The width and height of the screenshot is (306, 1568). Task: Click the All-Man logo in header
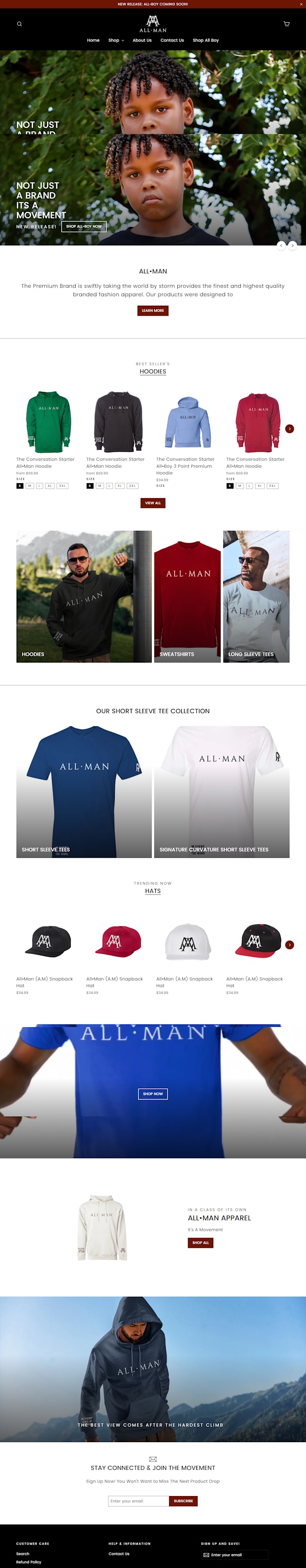pos(153,24)
